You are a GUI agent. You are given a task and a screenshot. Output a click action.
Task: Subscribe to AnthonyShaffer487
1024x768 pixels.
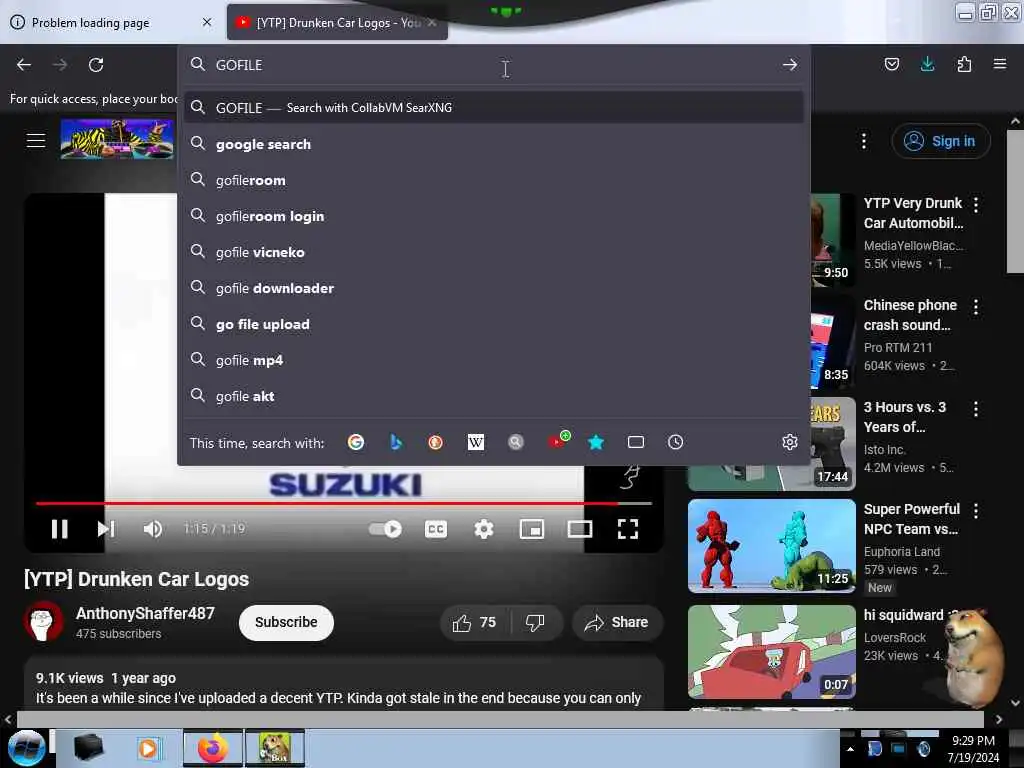286,622
